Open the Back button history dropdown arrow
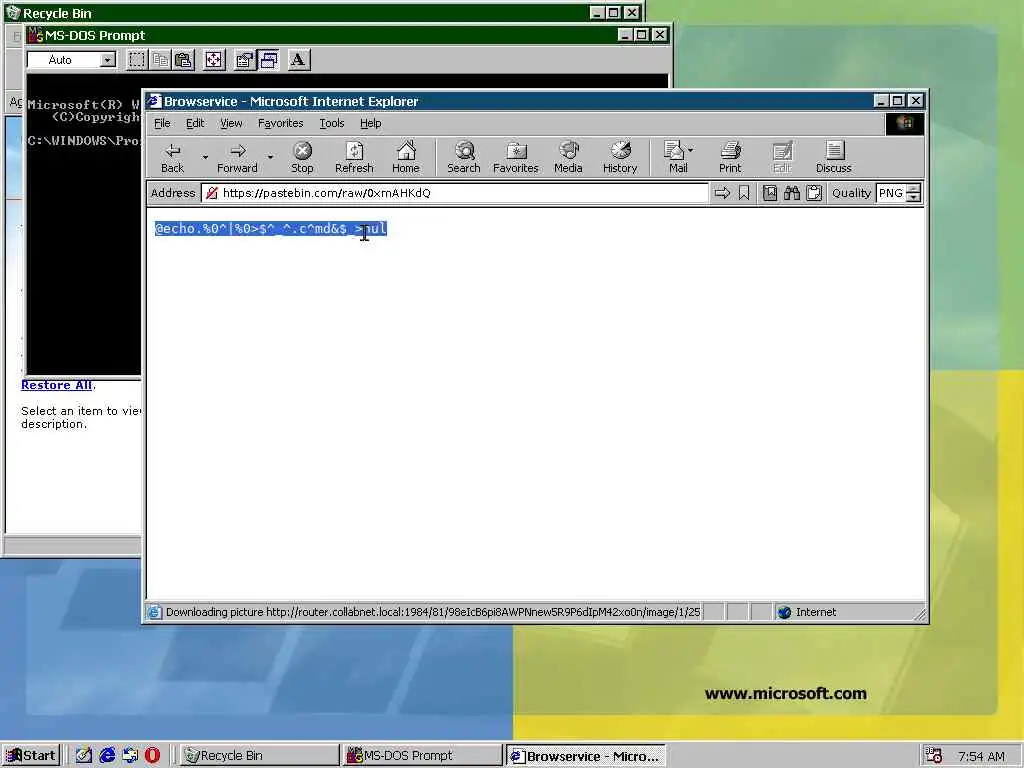1024x768 pixels. coord(205,157)
